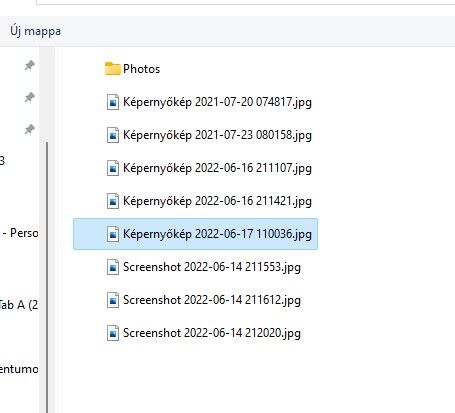This screenshot has width=455, height=413.
Task: Click image icon of highlighted Képernyőkép 2022-06-17 110036.jpg
Action: click(113, 234)
